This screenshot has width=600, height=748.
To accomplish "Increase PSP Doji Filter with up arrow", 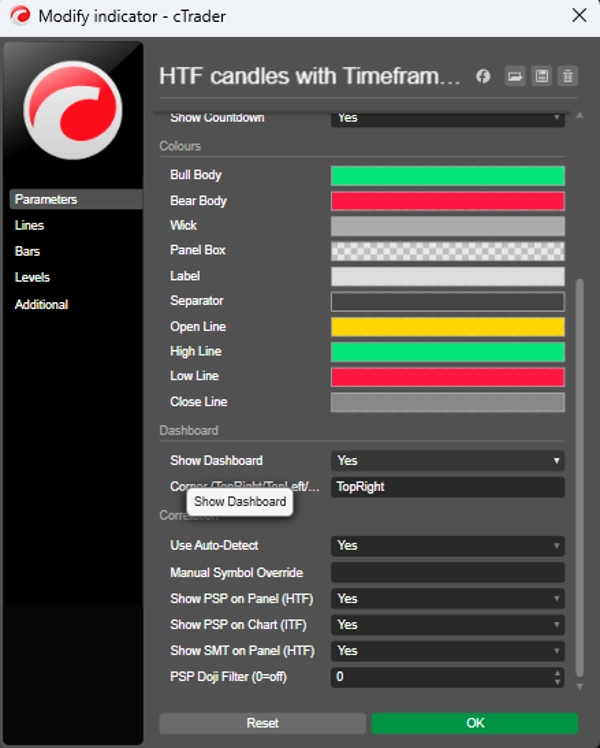I will [x=558, y=673].
